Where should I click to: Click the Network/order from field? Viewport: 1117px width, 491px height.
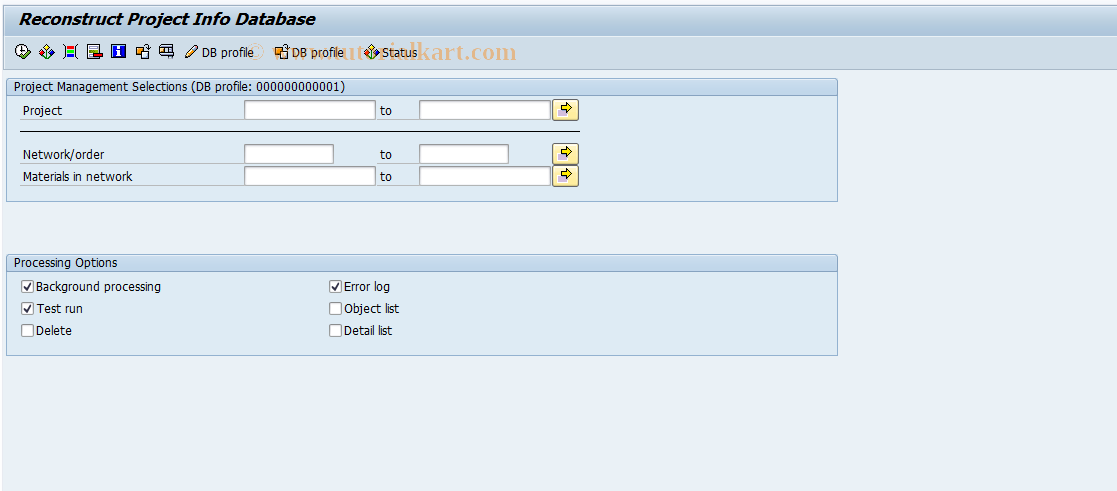tap(289, 154)
